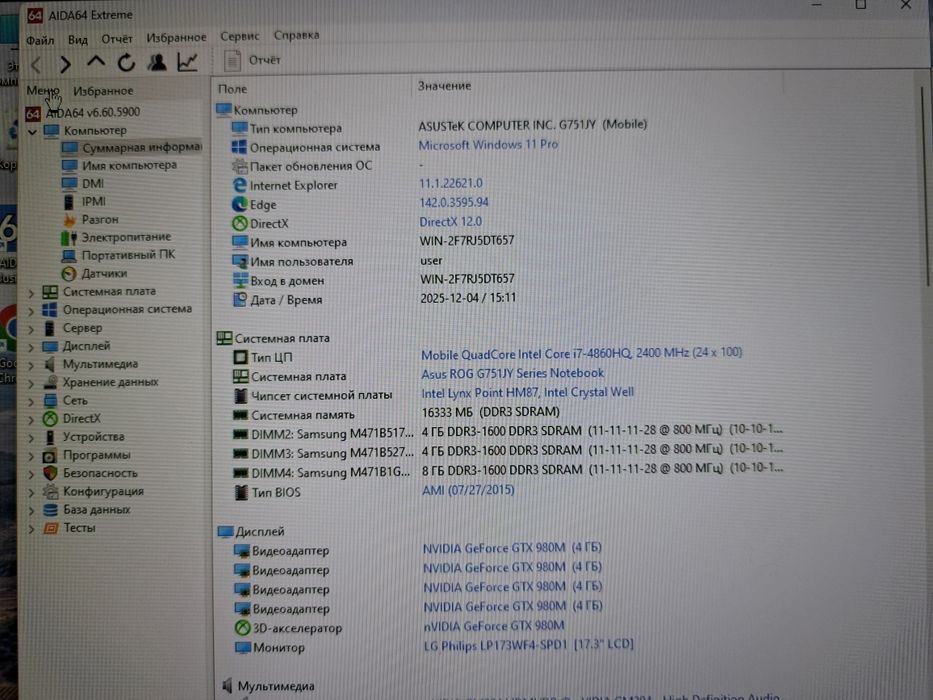The image size is (933, 700).
Task: Open the AMI (07/27/2015) BIOS link
Action: tap(468, 490)
